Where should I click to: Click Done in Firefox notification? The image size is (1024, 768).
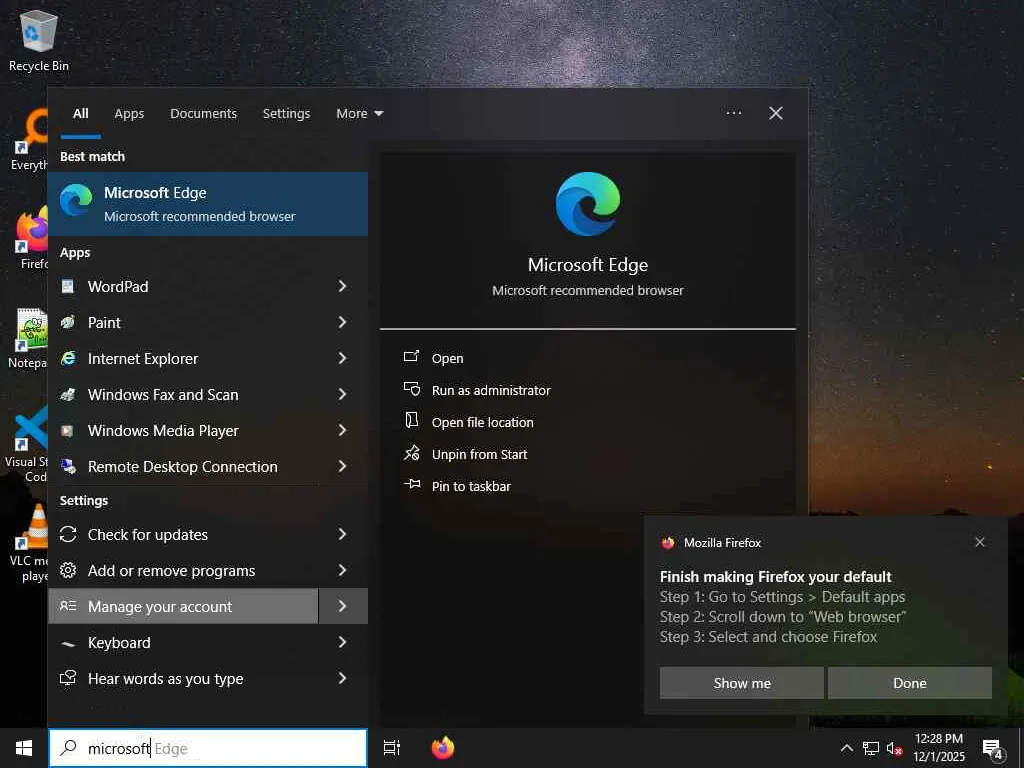(x=910, y=683)
